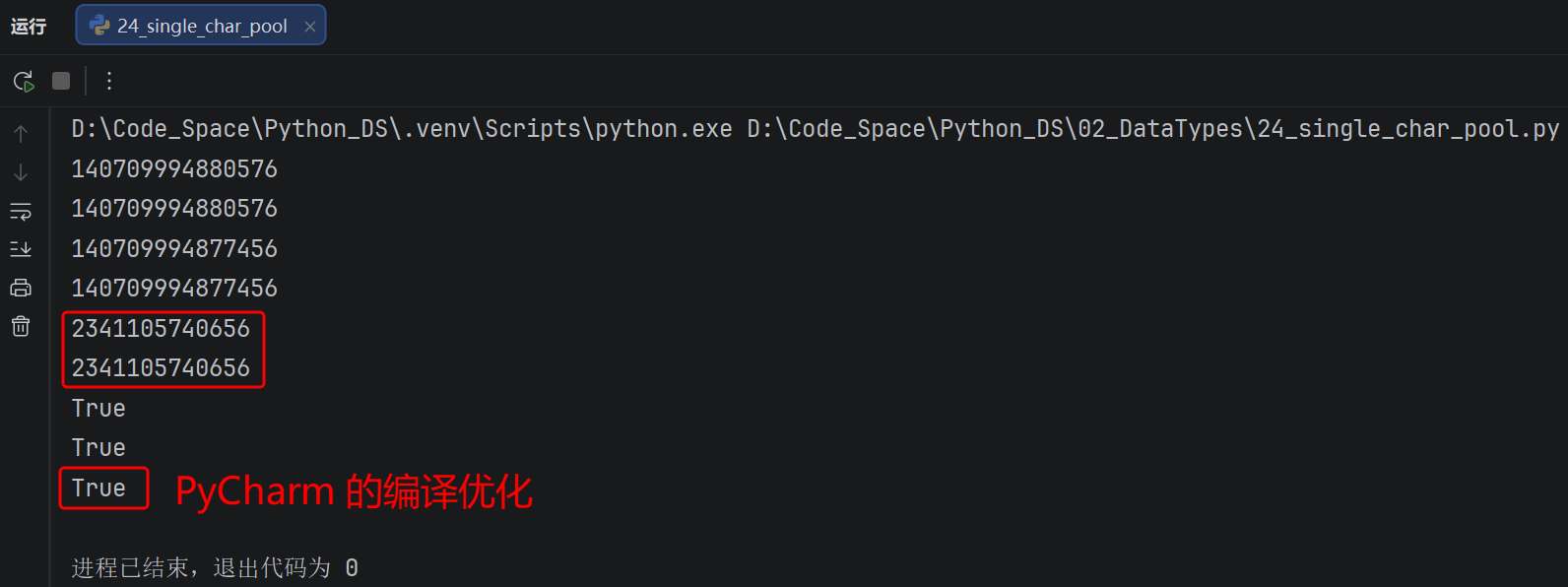Jump up the stack trace
The image size is (1568, 587).
pyautogui.click(x=21, y=134)
